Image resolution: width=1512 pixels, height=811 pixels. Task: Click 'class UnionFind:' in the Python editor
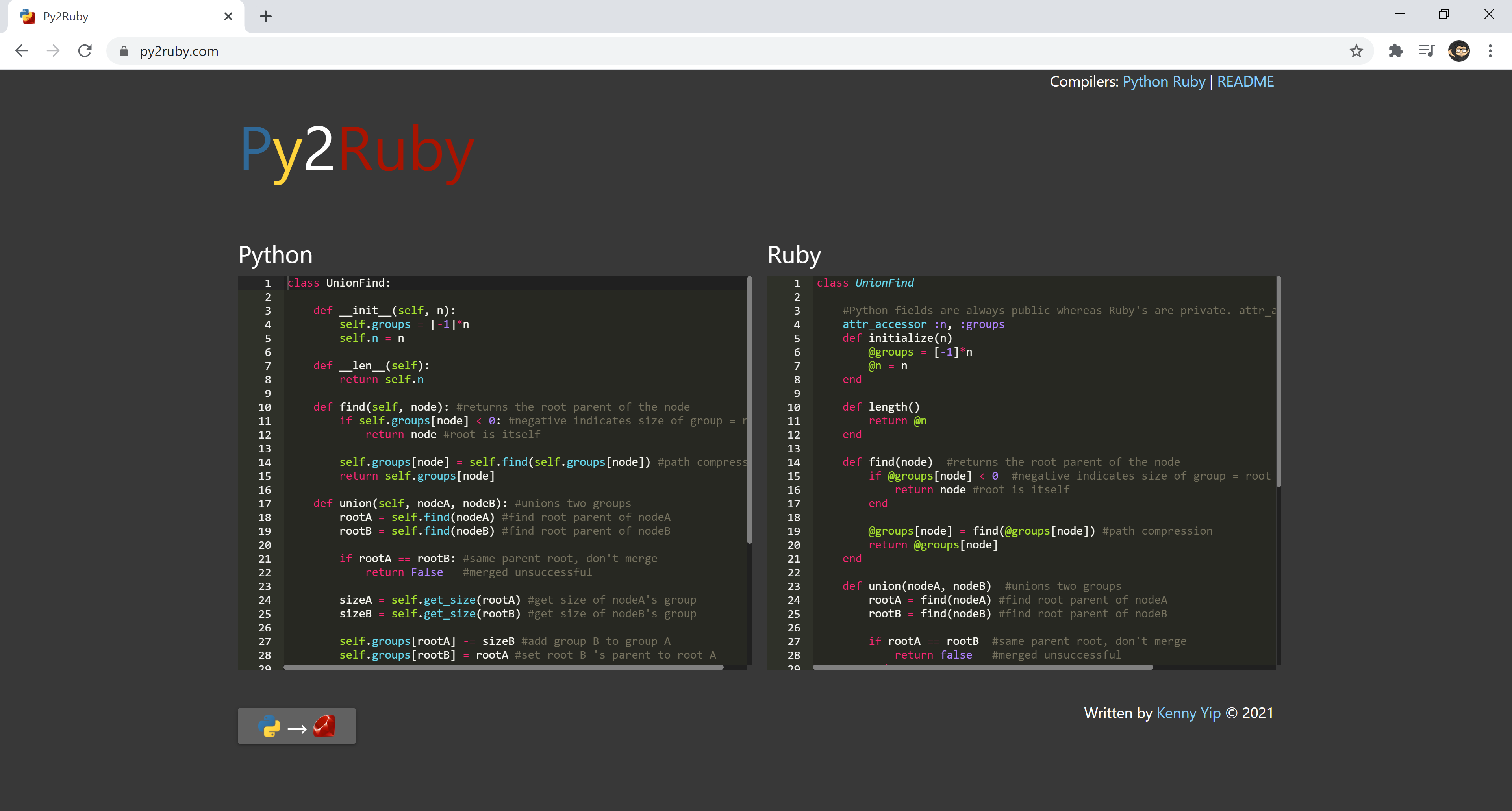pyautogui.click(x=339, y=283)
